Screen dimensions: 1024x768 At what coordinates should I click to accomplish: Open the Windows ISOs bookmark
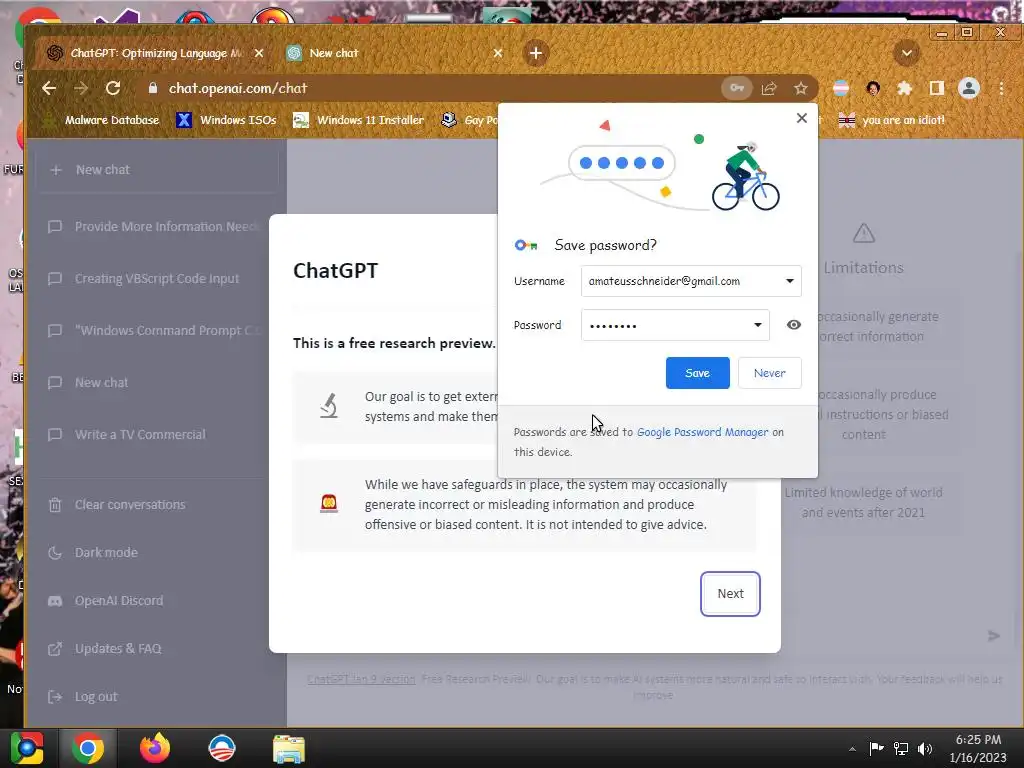(227, 120)
